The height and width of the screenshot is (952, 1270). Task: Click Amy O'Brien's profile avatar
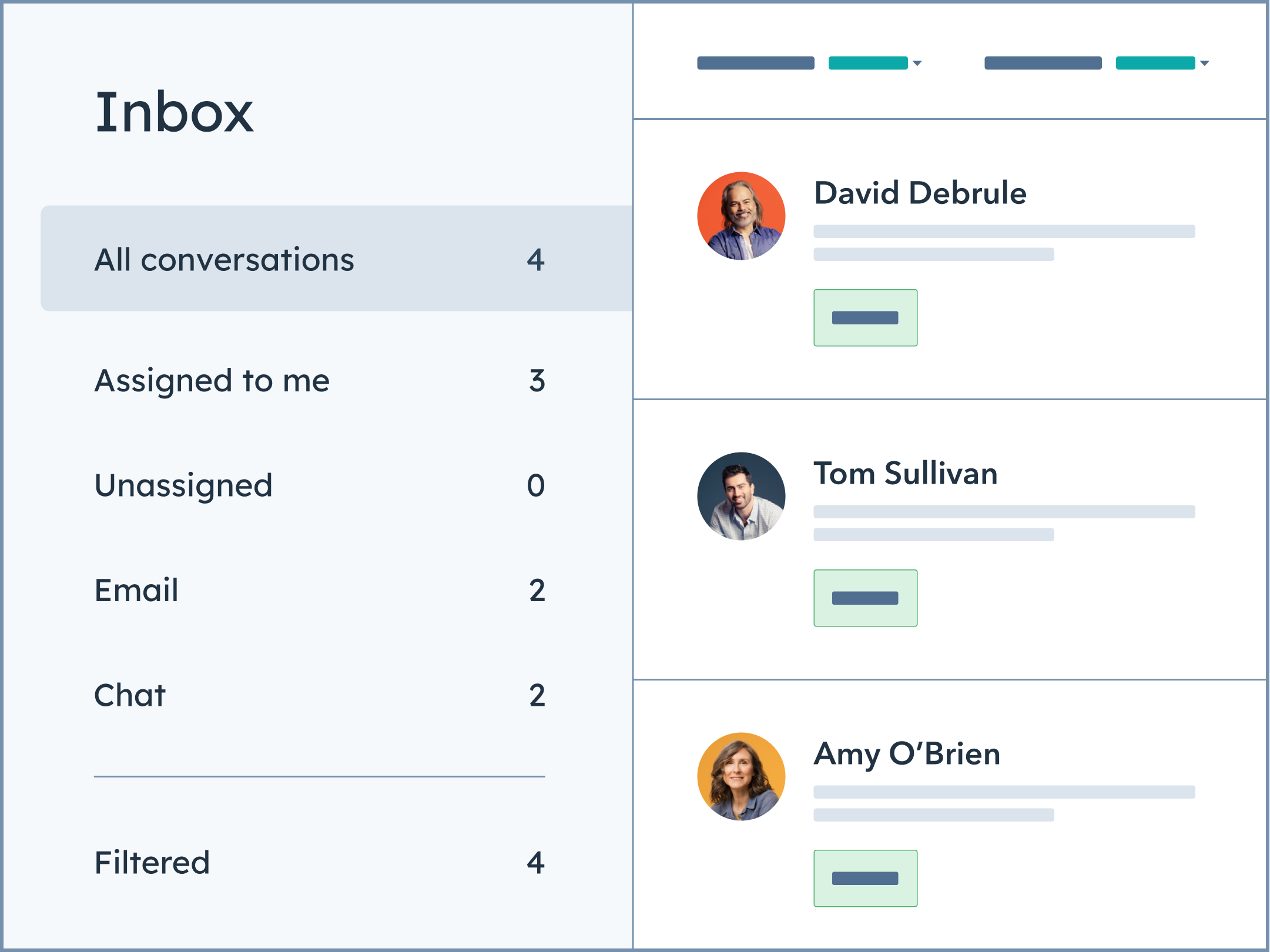point(741,776)
